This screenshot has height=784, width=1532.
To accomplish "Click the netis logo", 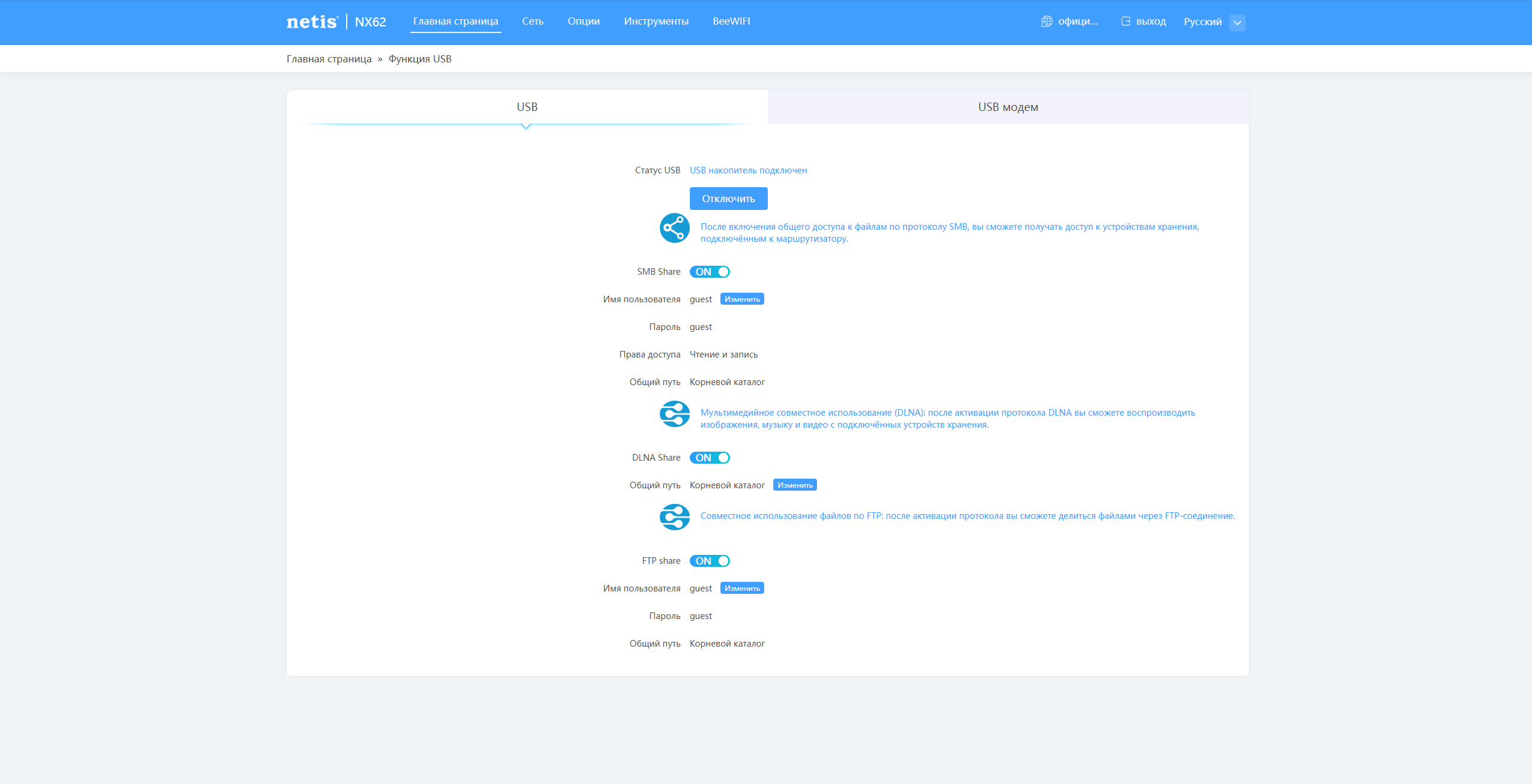I will point(312,22).
